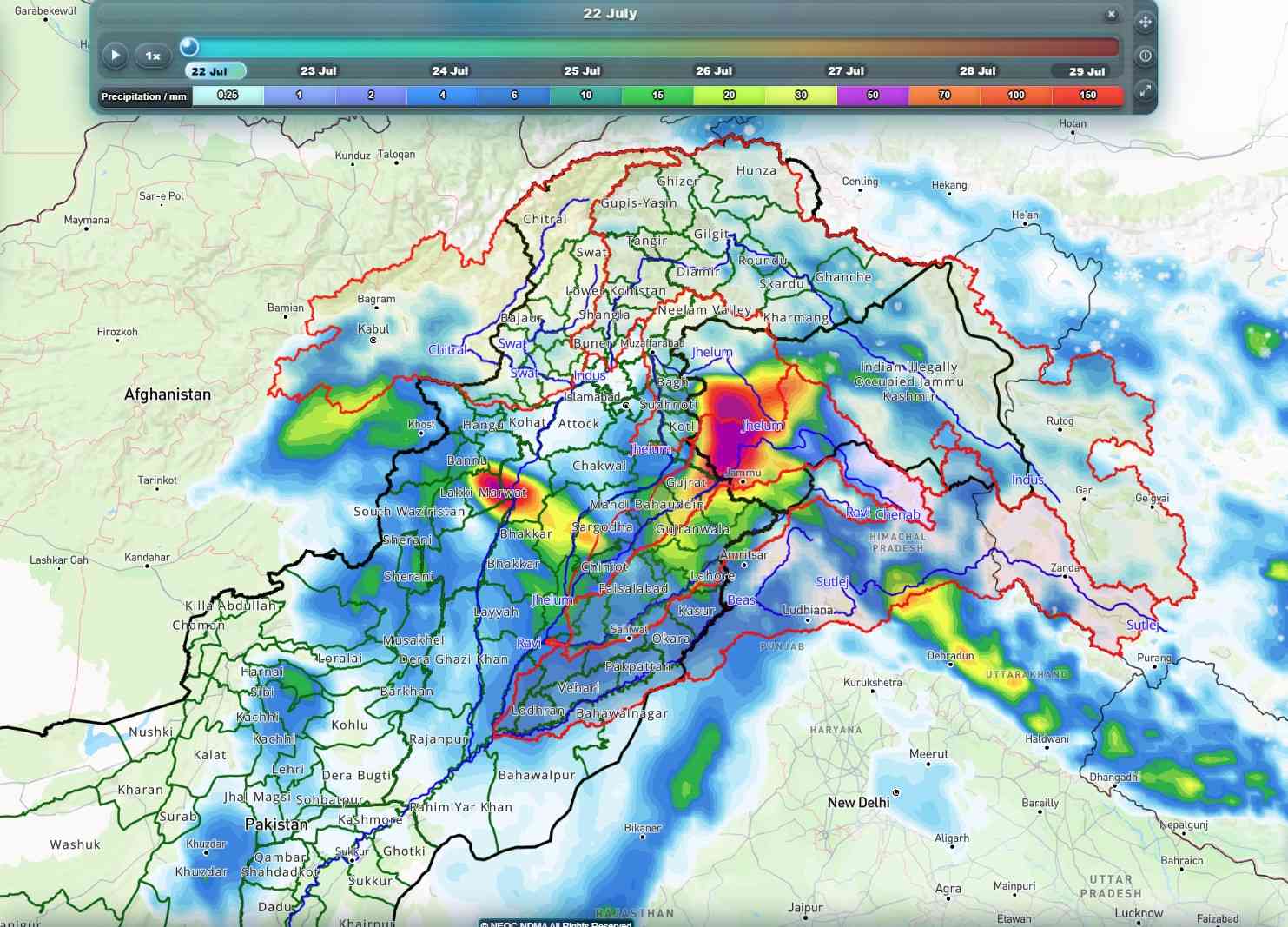Viewport: 1288px width, 927px height.
Task: Click the New Delhi label on the map
Action: [x=858, y=803]
